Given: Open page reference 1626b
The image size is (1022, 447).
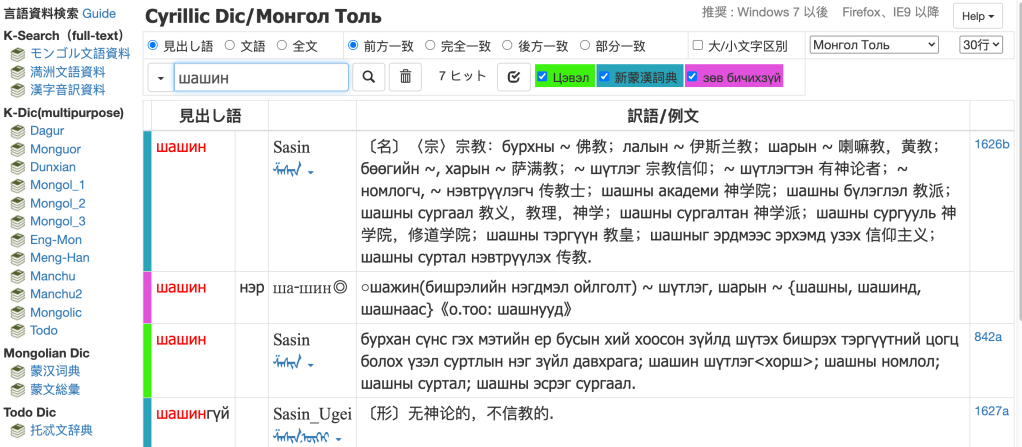Looking at the screenshot, I should (x=992, y=145).
